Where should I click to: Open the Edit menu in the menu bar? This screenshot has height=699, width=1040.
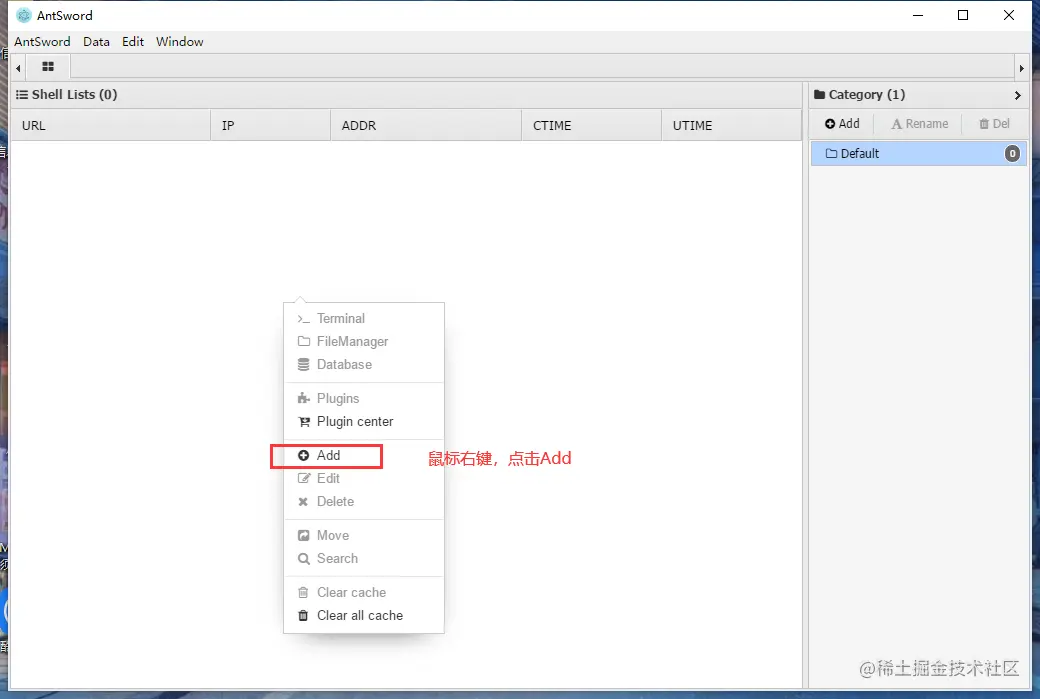(133, 41)
